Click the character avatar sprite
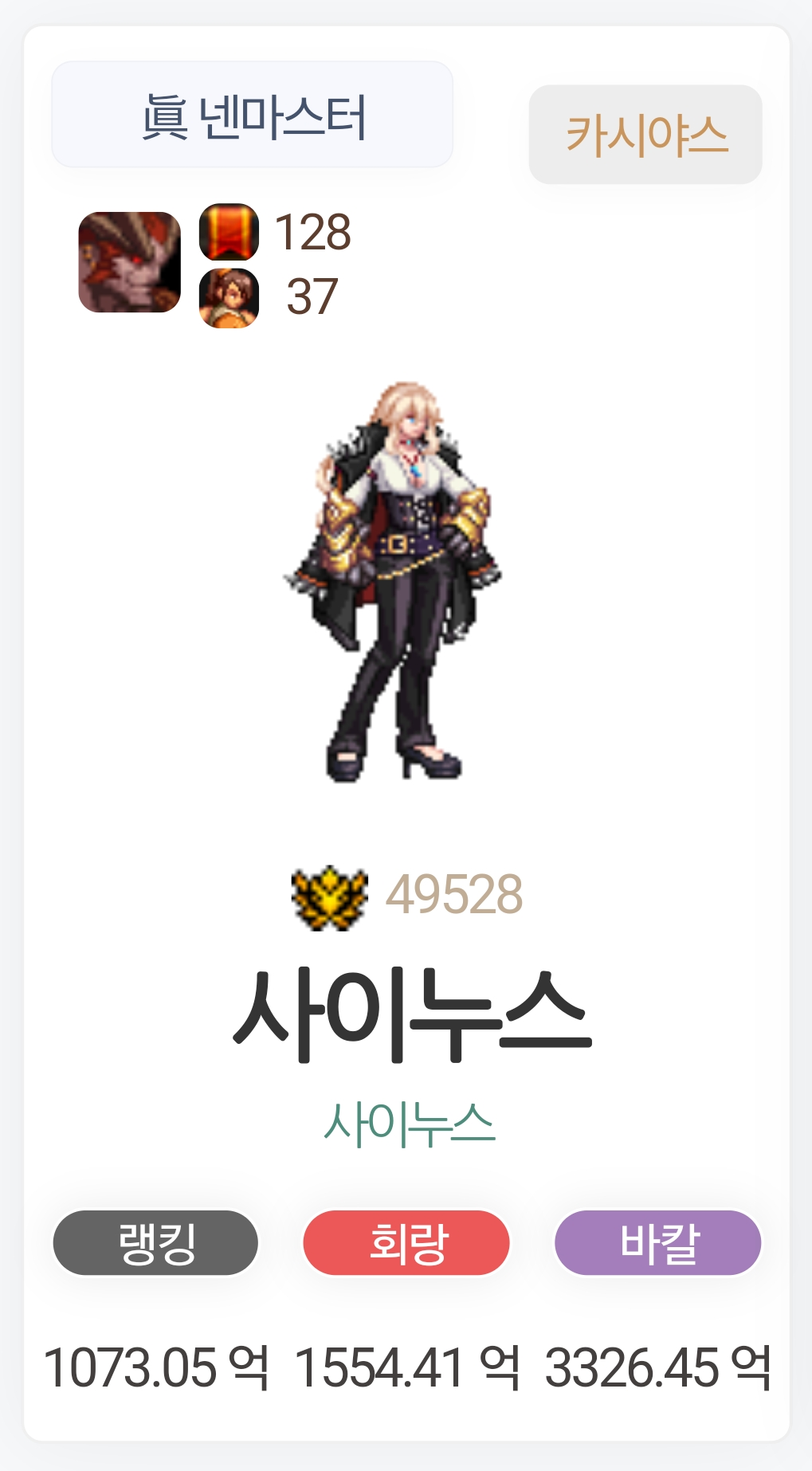 394,582
